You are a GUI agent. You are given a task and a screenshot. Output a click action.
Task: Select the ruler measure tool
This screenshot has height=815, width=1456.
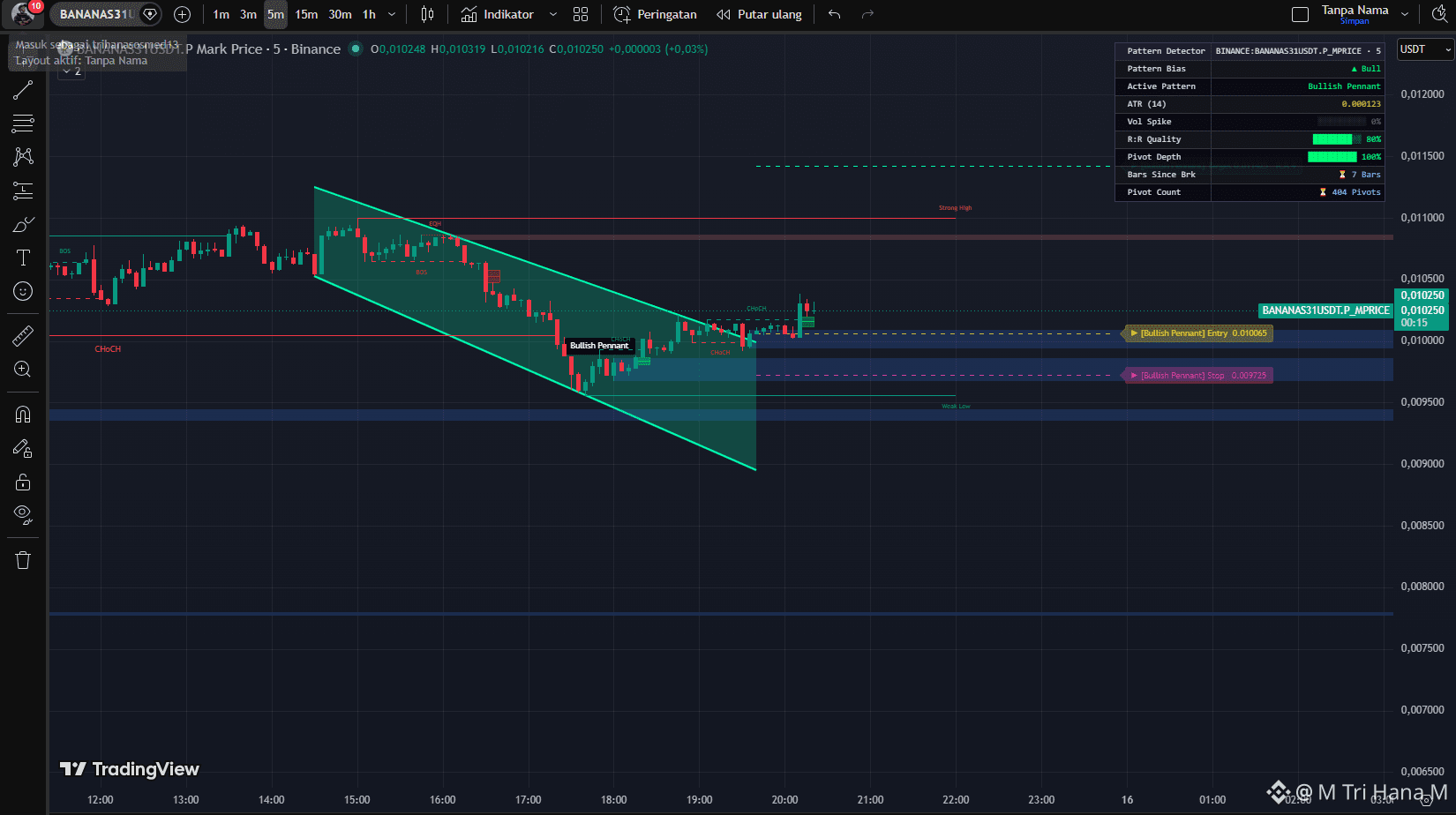pyautogui.click(x=23, y=335)
